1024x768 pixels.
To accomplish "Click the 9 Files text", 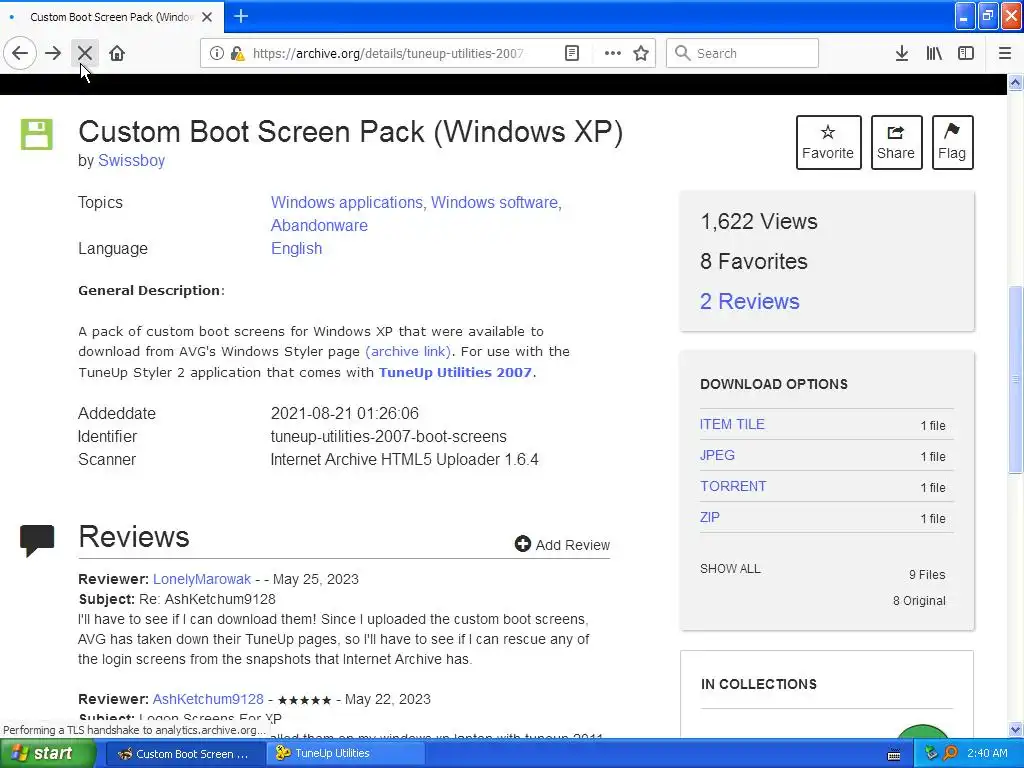I will point(927,575).
